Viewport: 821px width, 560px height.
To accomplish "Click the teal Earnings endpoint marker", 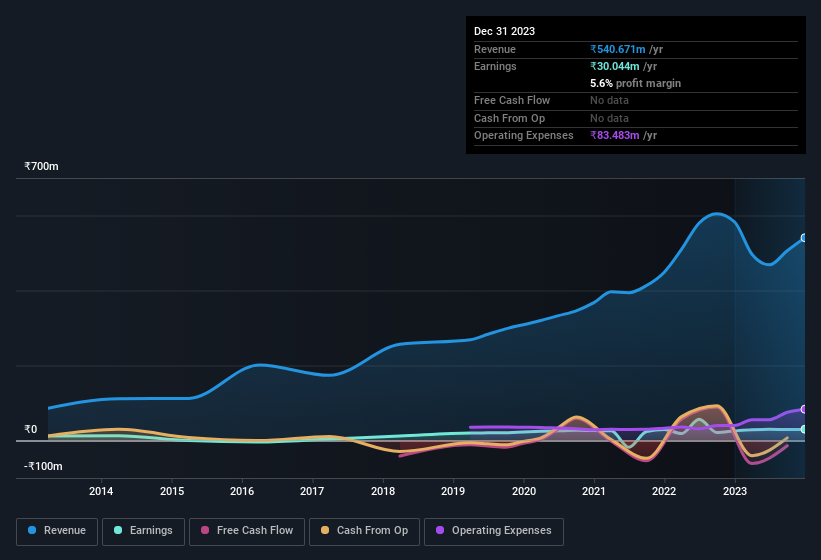I will (x=804, y=429).
